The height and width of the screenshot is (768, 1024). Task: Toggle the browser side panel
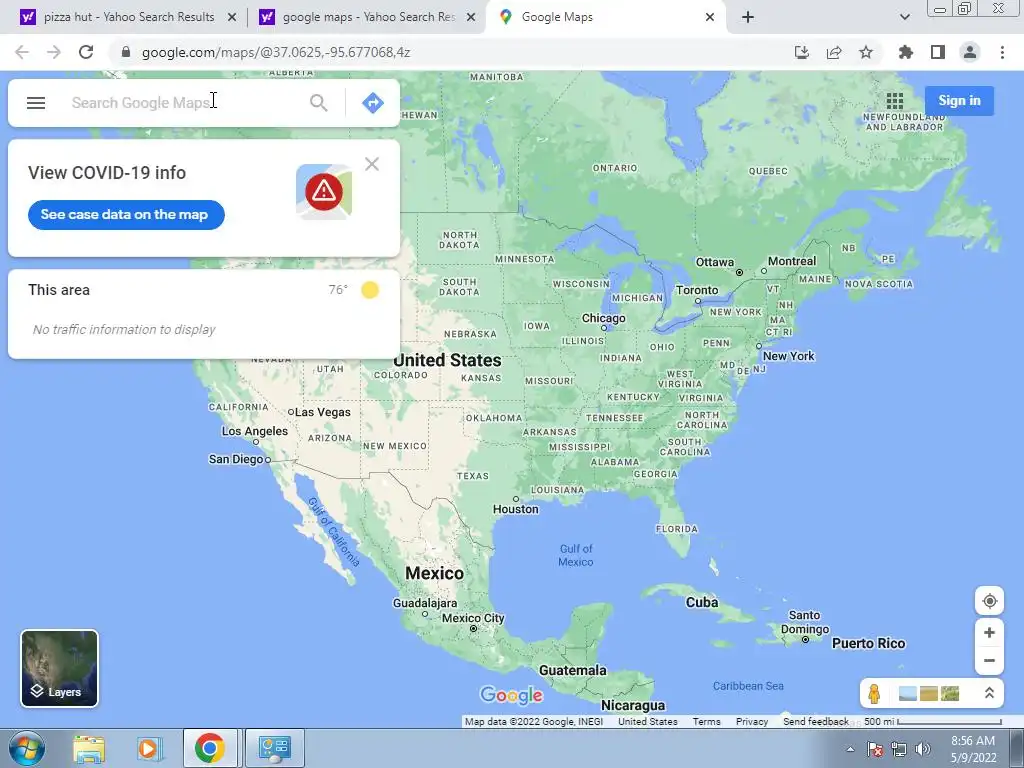[x=938, y=52]
